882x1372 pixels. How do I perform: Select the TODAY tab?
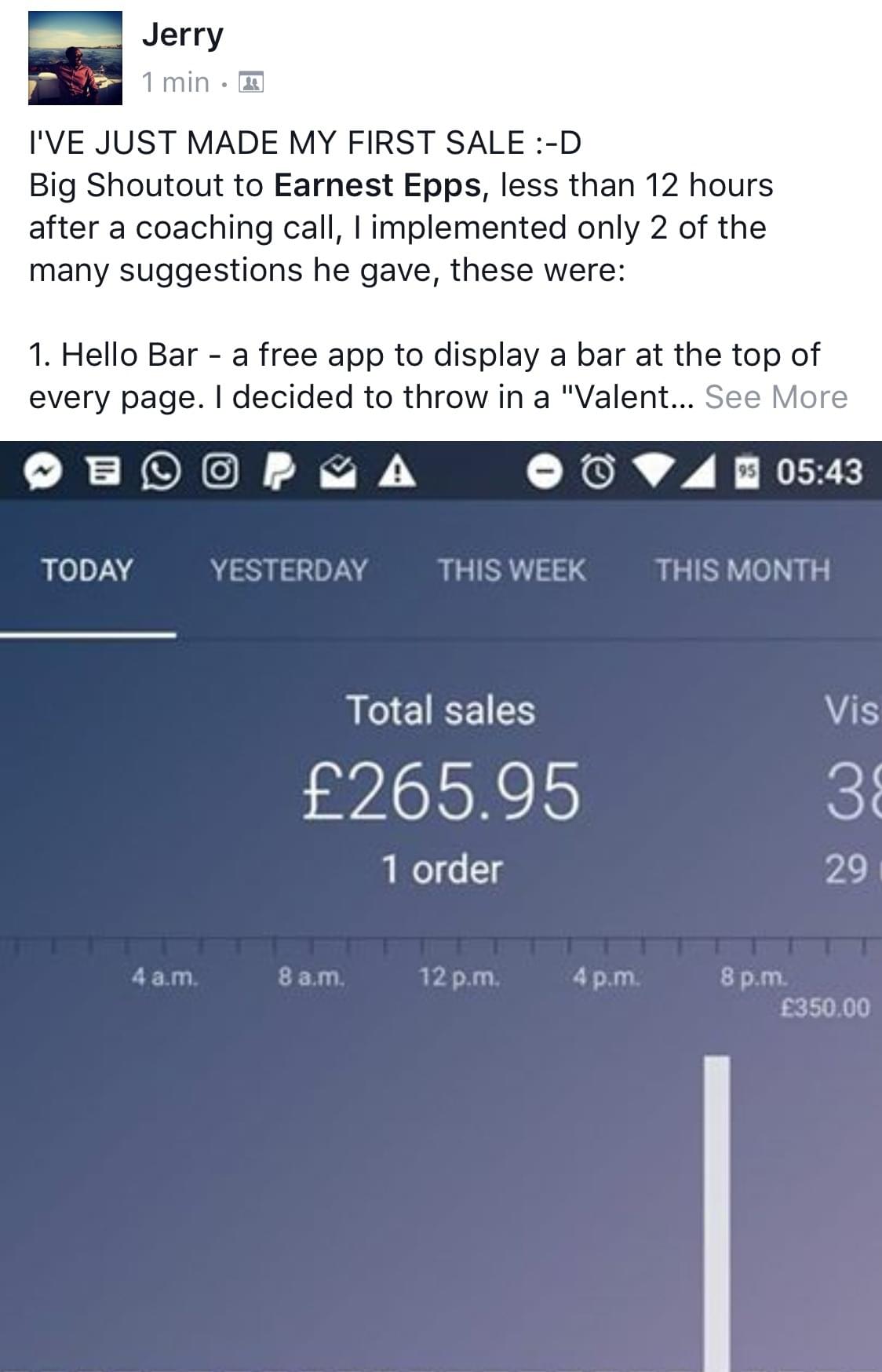87,571
